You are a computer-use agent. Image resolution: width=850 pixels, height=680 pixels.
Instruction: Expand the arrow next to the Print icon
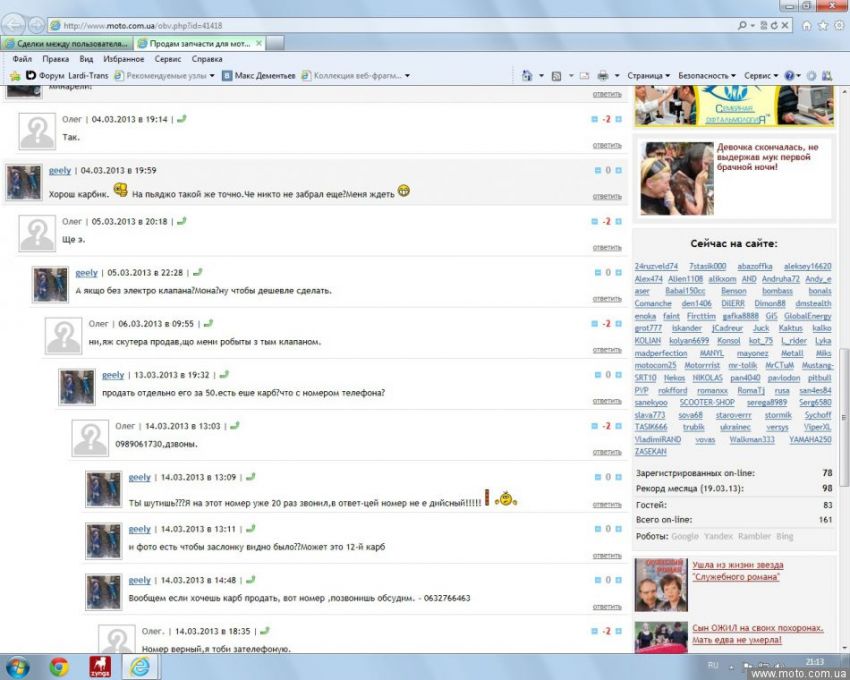(617, 76)
